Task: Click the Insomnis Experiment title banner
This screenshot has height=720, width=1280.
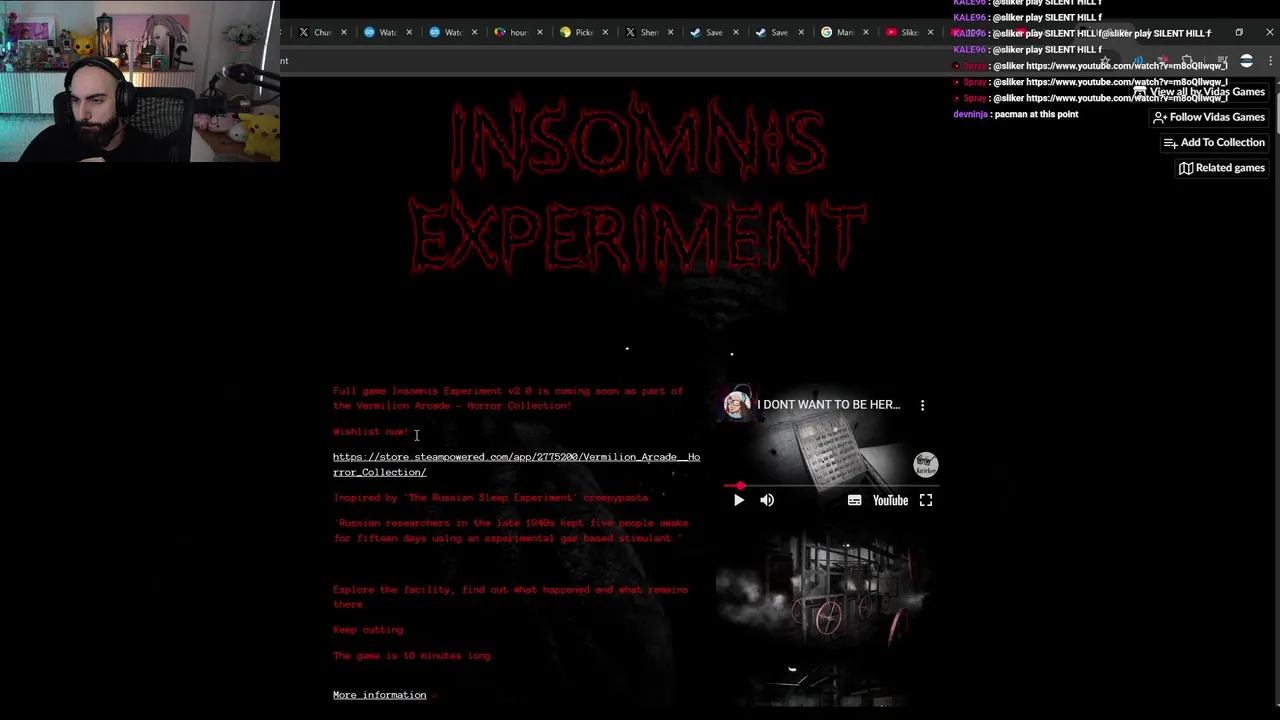Action: point(638,185)
